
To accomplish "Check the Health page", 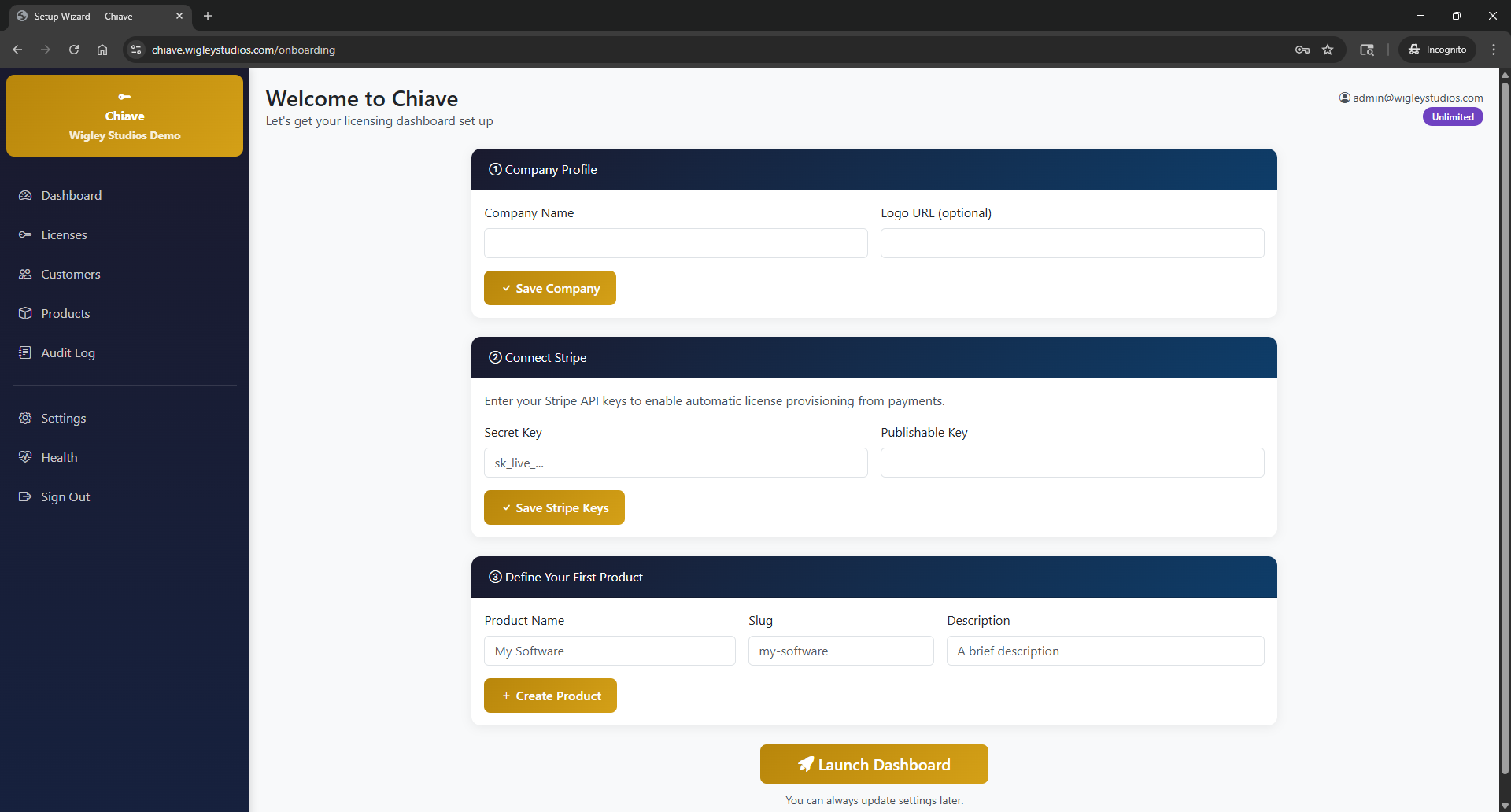I will (x=59, y=457).
